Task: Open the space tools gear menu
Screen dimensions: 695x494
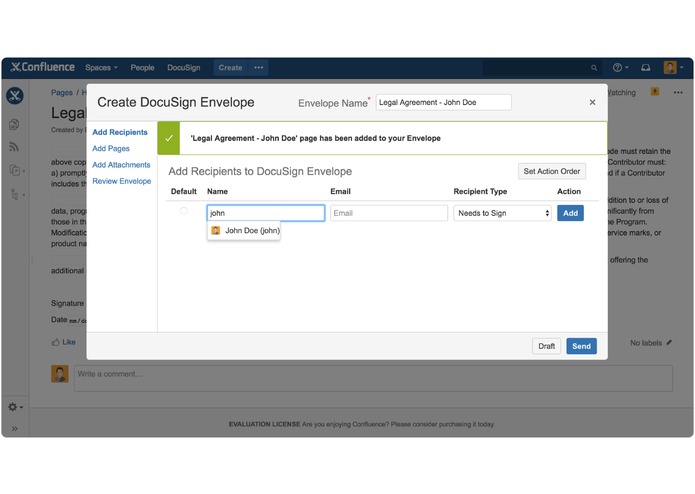Action: coord(16,407)
